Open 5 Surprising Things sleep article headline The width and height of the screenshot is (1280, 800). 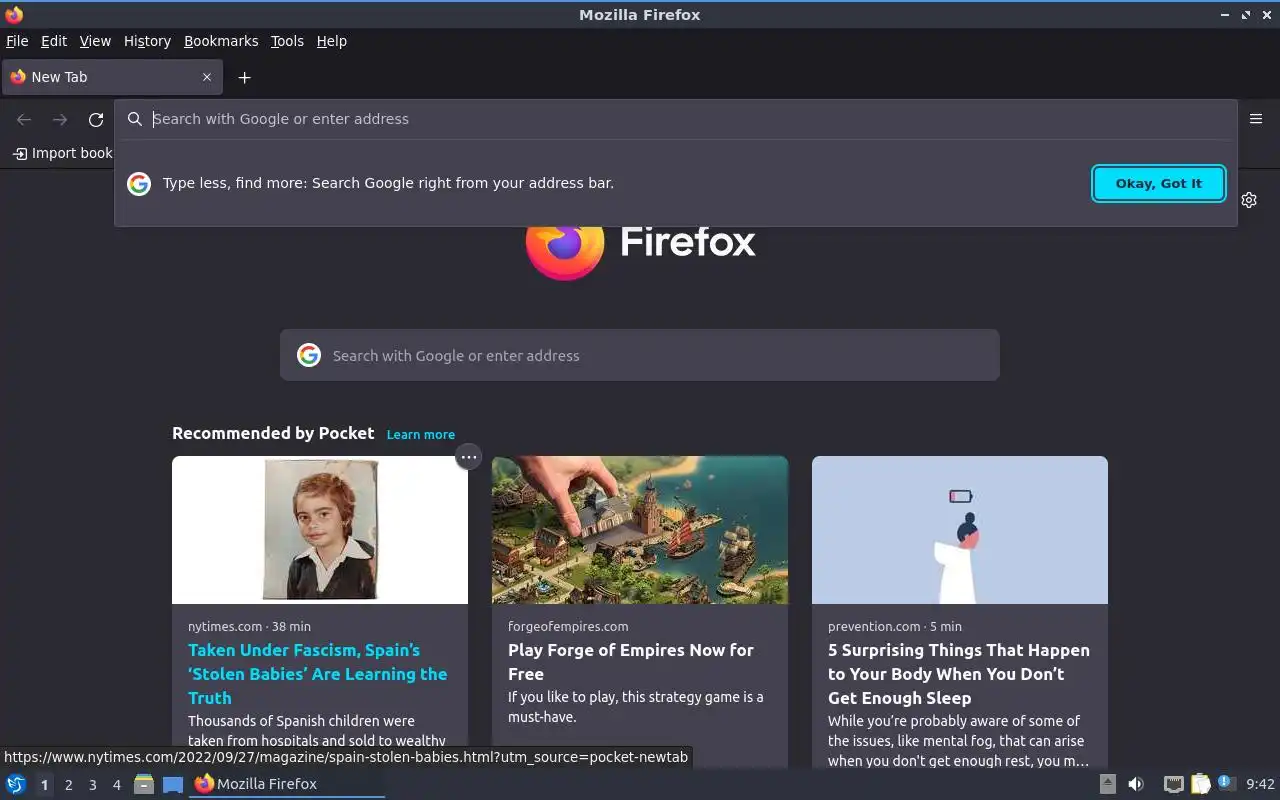point(959,674)
